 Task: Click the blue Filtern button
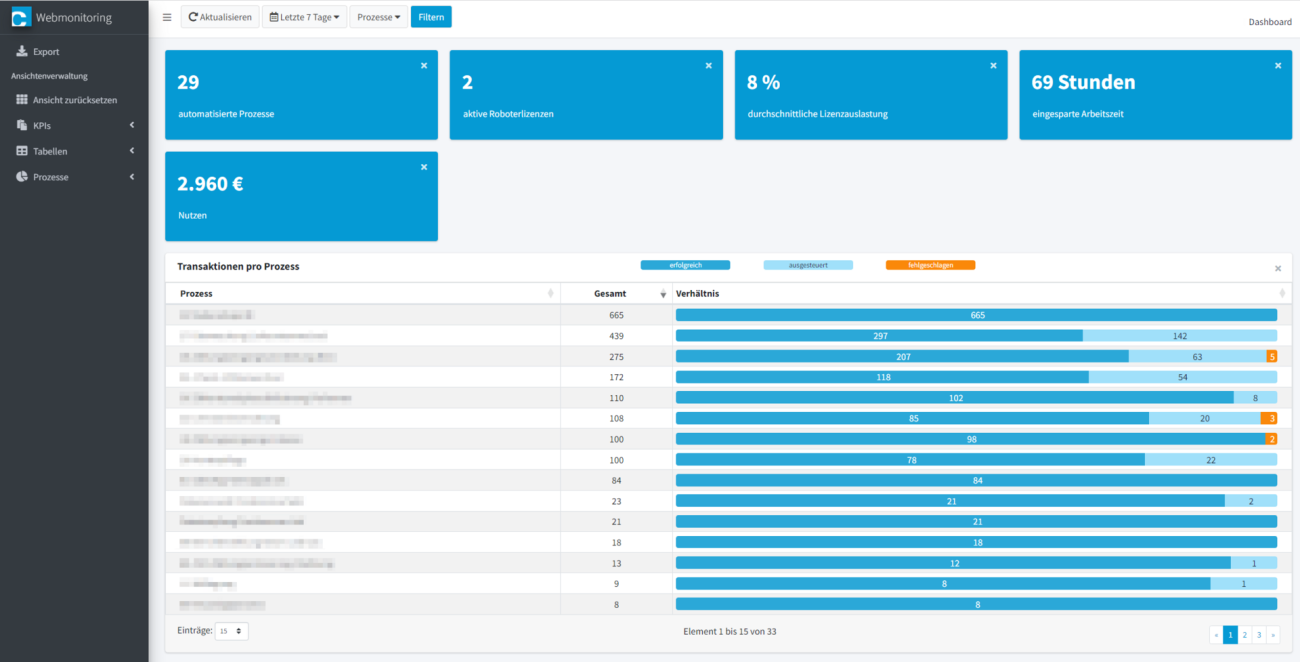tap(430, 16)
